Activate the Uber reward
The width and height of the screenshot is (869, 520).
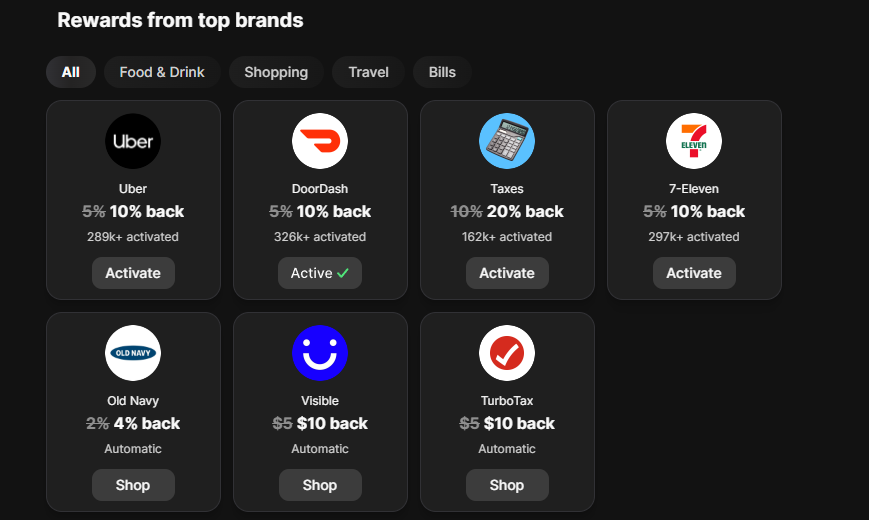(x=133, y=273)
